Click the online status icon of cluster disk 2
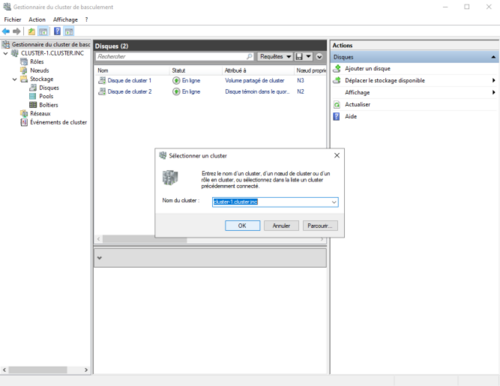The height and width of the screenshot is (386, 500). click(x=176, y=91)
